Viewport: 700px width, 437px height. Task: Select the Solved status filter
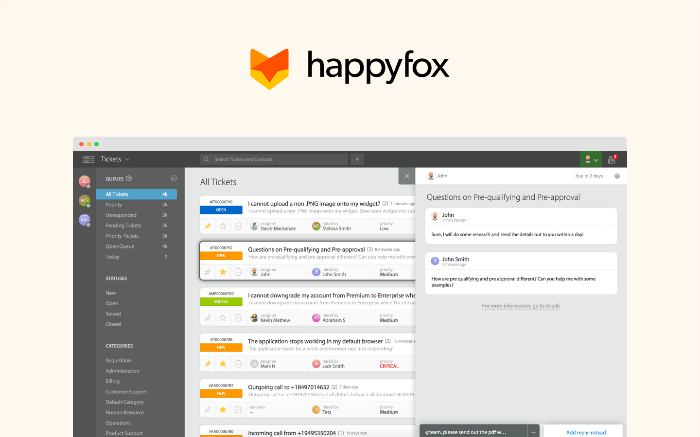pyautogui.click(x=113, y=313)
